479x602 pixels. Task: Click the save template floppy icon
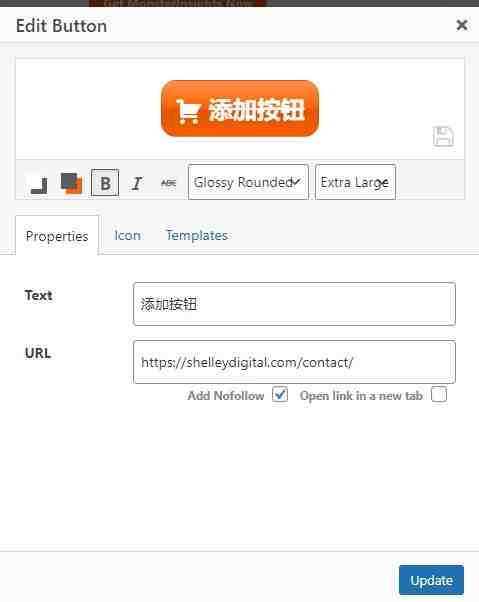click(x=443, y=136)
